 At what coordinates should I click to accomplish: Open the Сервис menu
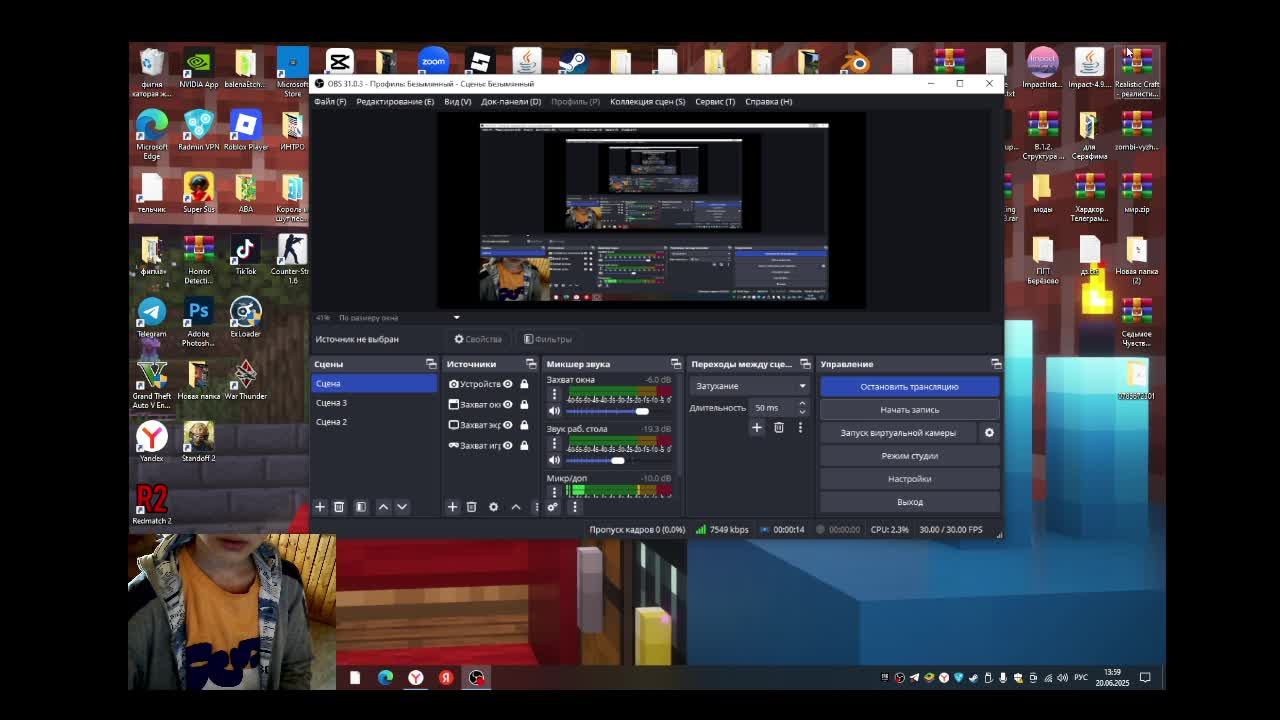(715, 101)
